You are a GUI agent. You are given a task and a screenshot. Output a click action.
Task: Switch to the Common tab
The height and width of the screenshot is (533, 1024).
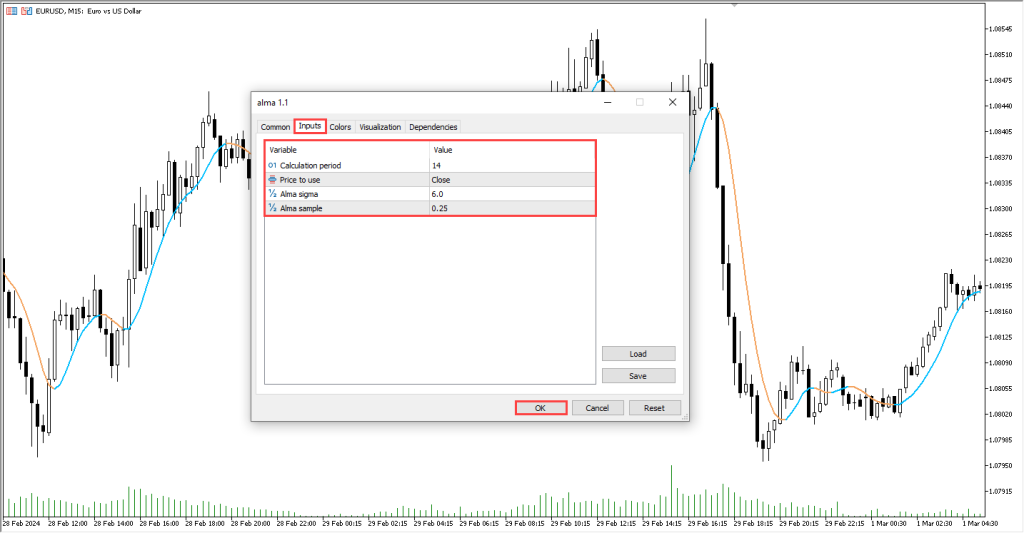275,127
